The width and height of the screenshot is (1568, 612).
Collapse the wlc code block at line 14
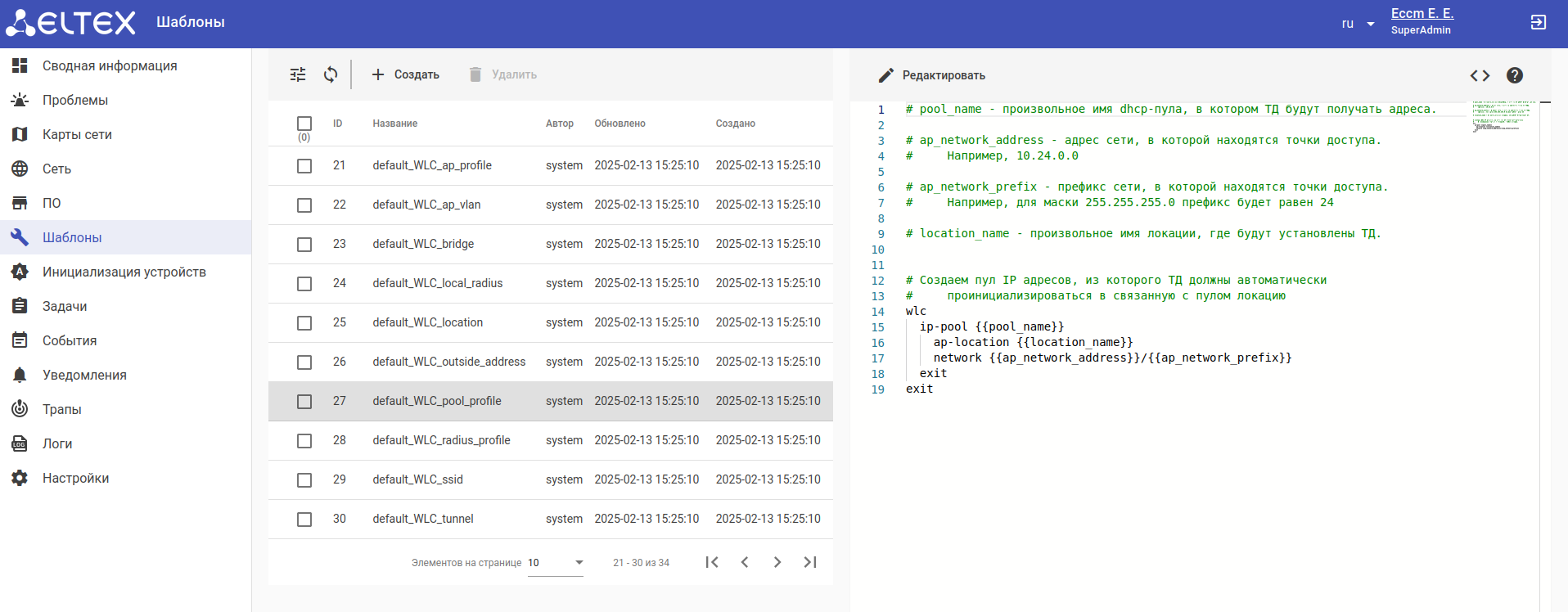(896, 312)
